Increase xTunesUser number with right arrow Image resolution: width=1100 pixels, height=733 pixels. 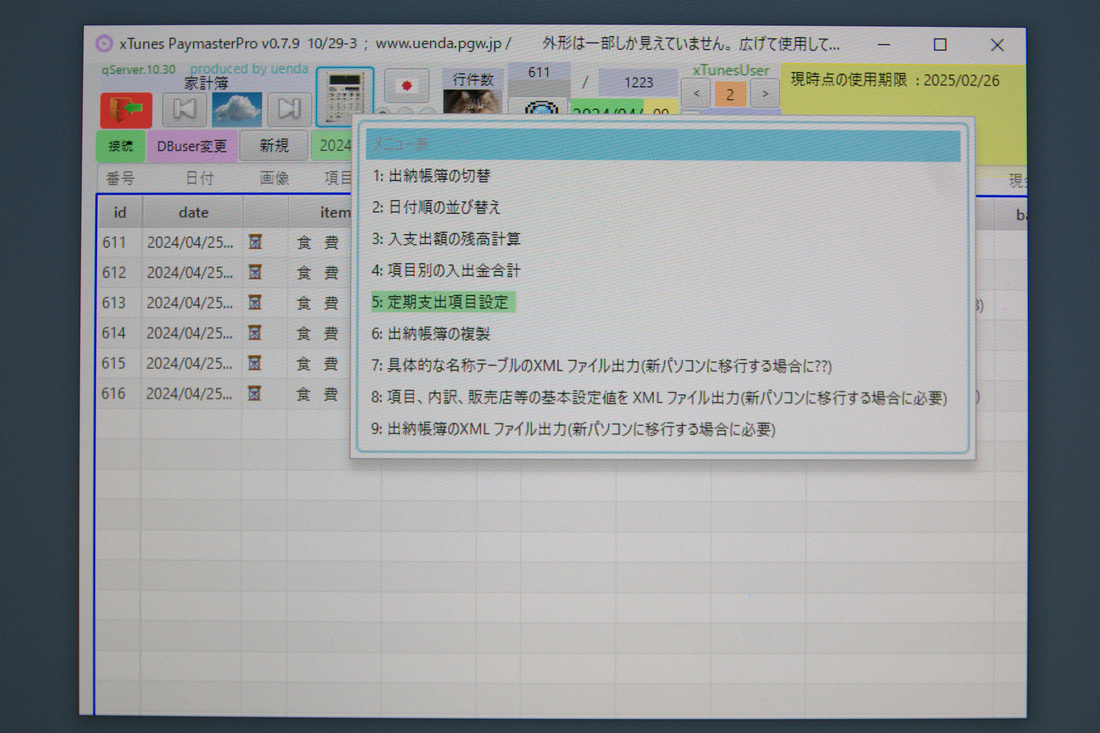(x=764, y=94)
